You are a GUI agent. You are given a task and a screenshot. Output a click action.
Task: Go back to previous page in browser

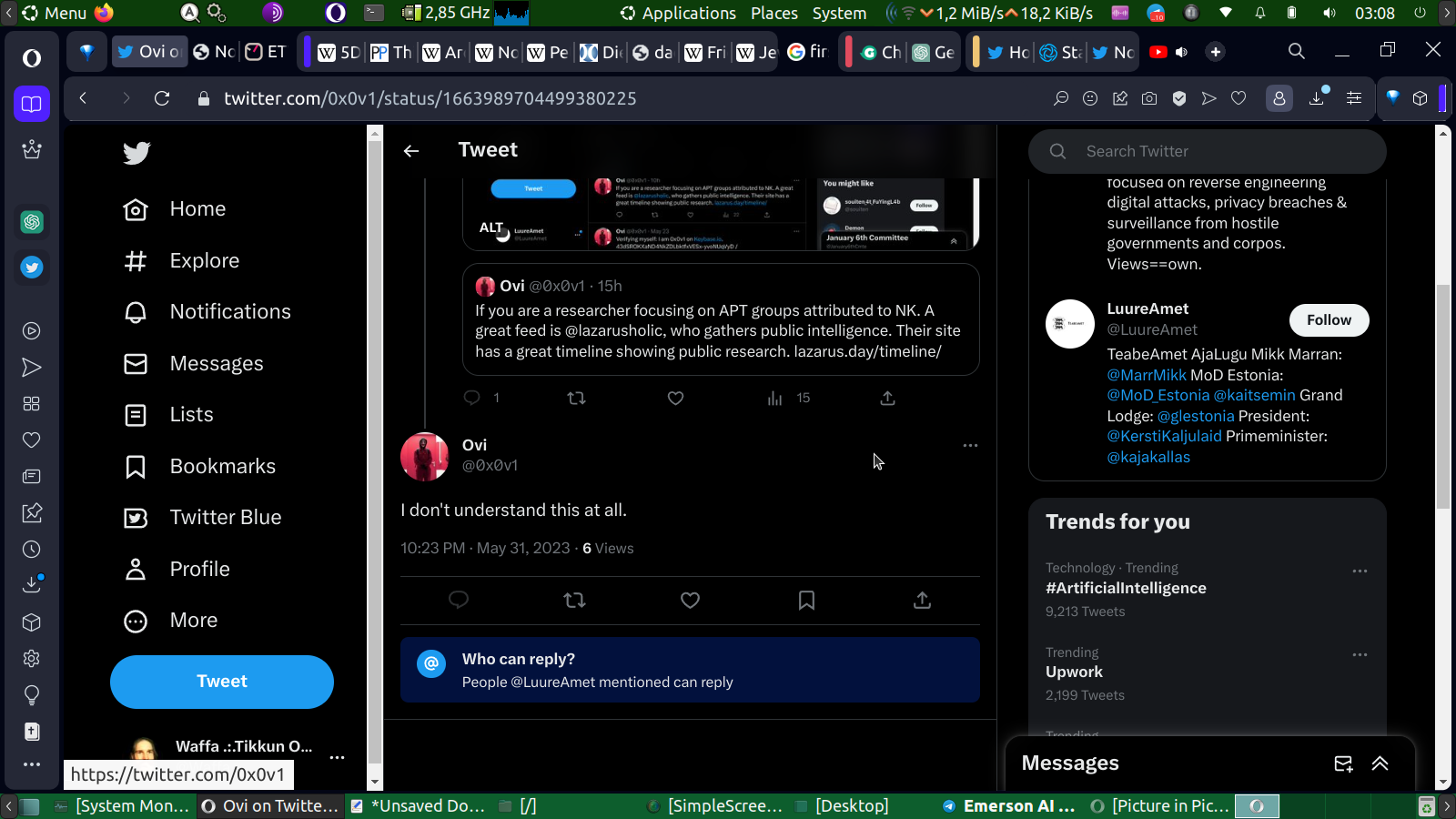(83, 98)
